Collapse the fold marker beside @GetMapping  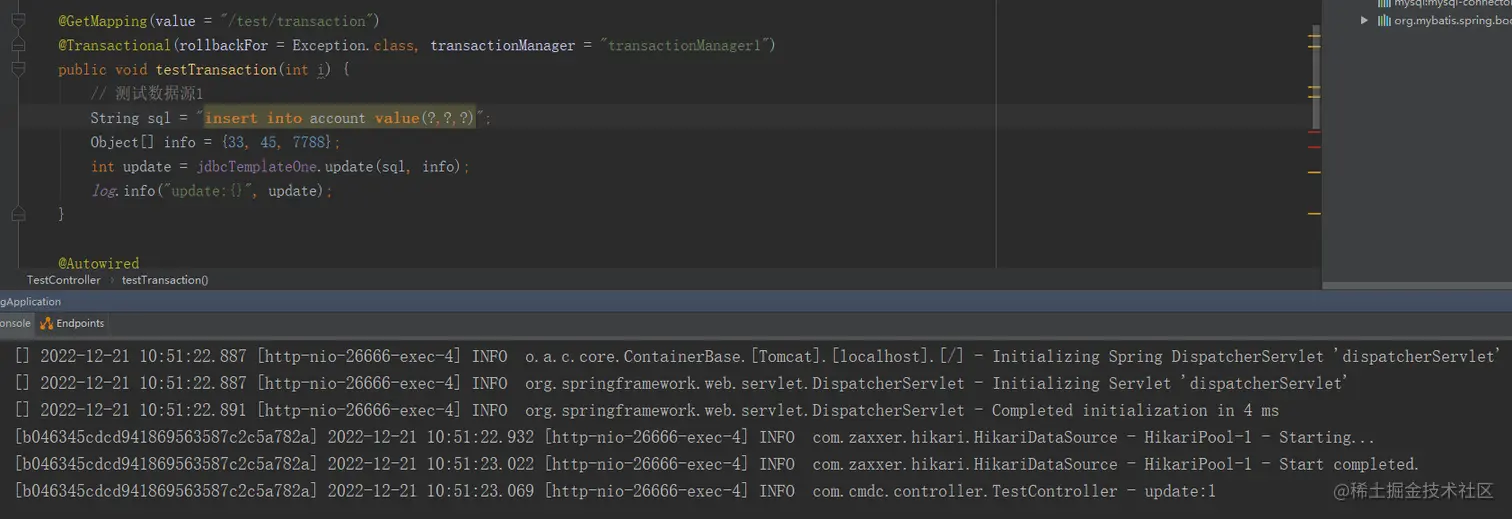tap(18, 21)
